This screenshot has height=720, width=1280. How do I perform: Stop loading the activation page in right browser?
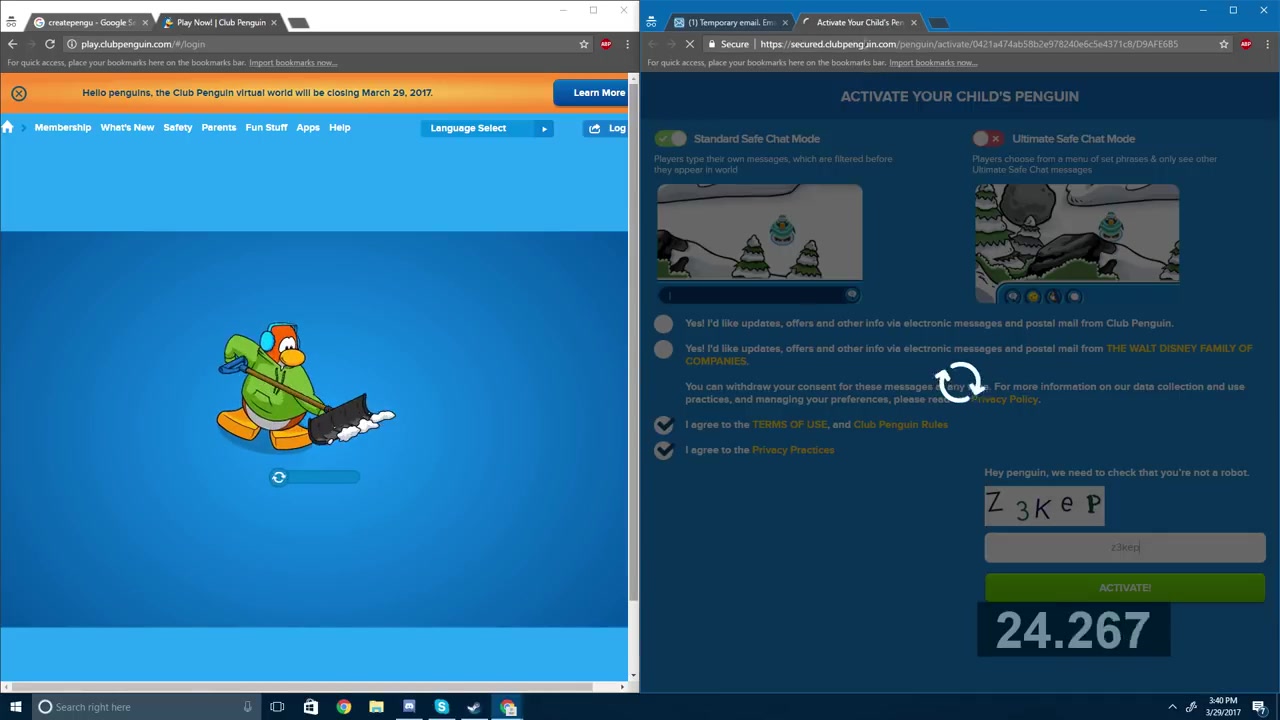click(x=690, y=44)
